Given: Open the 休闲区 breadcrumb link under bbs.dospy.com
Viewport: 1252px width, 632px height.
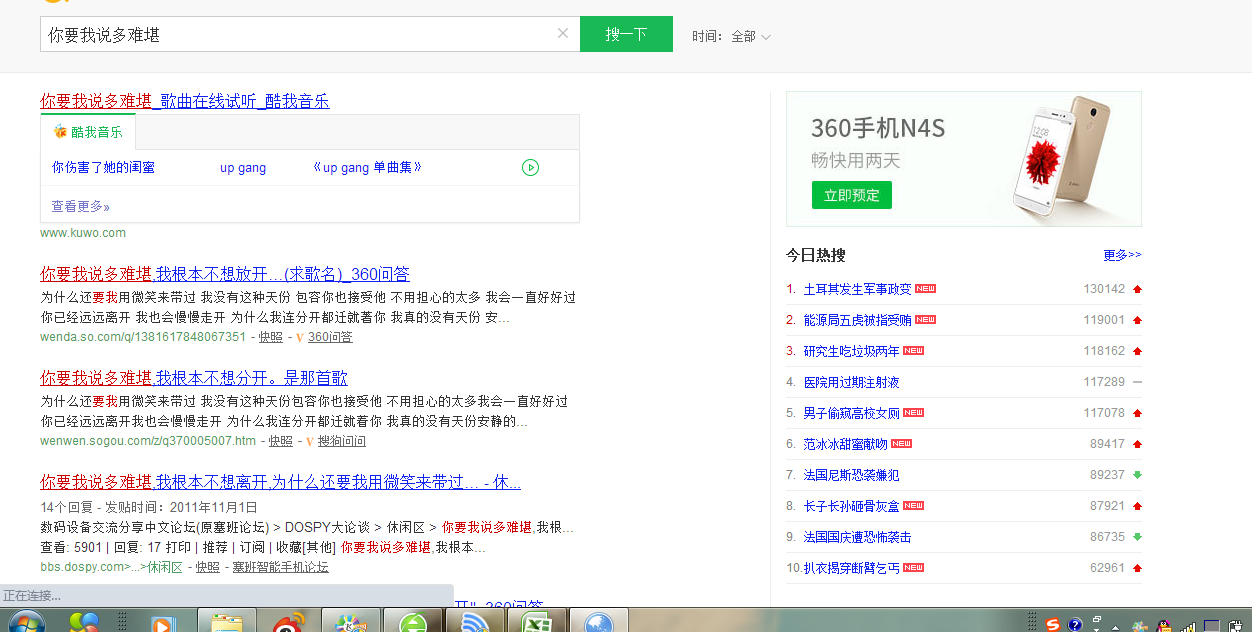Looking at the screenshot, I should click(165, 567).
